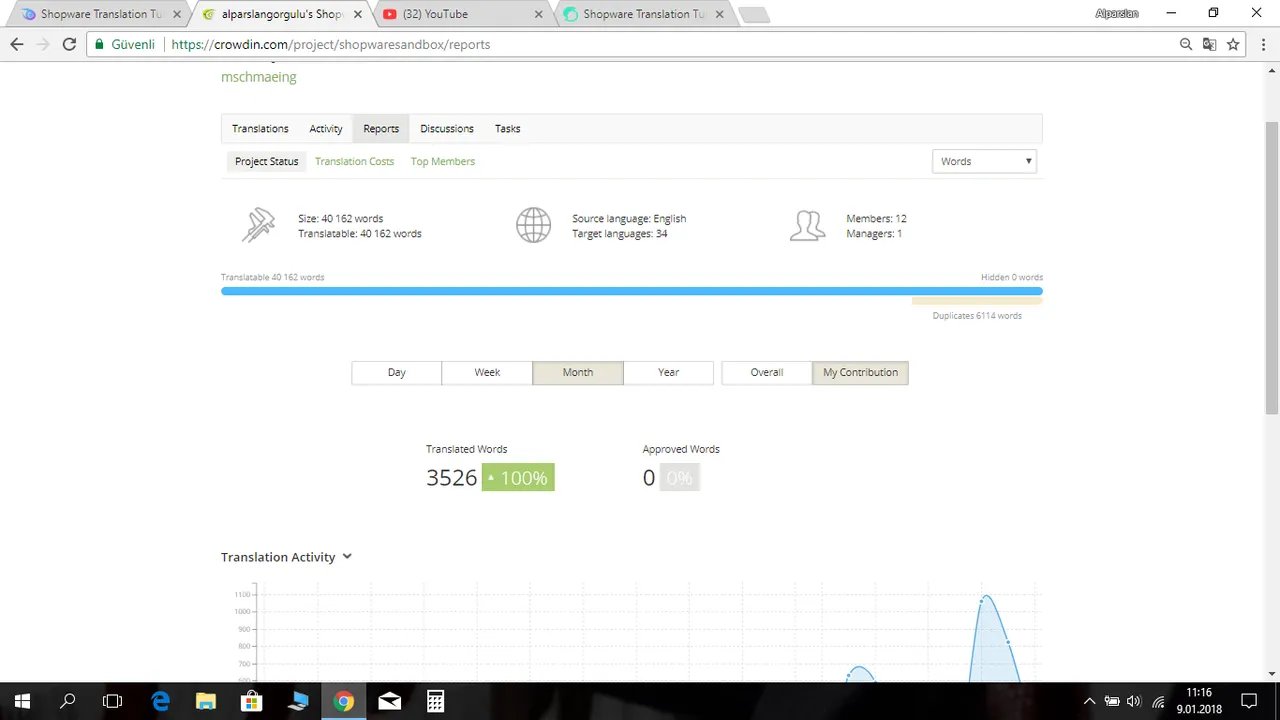Switch to My Contribution statistics
The width and height of the screenshot is (1280, 720).
[x=860, y=372]
